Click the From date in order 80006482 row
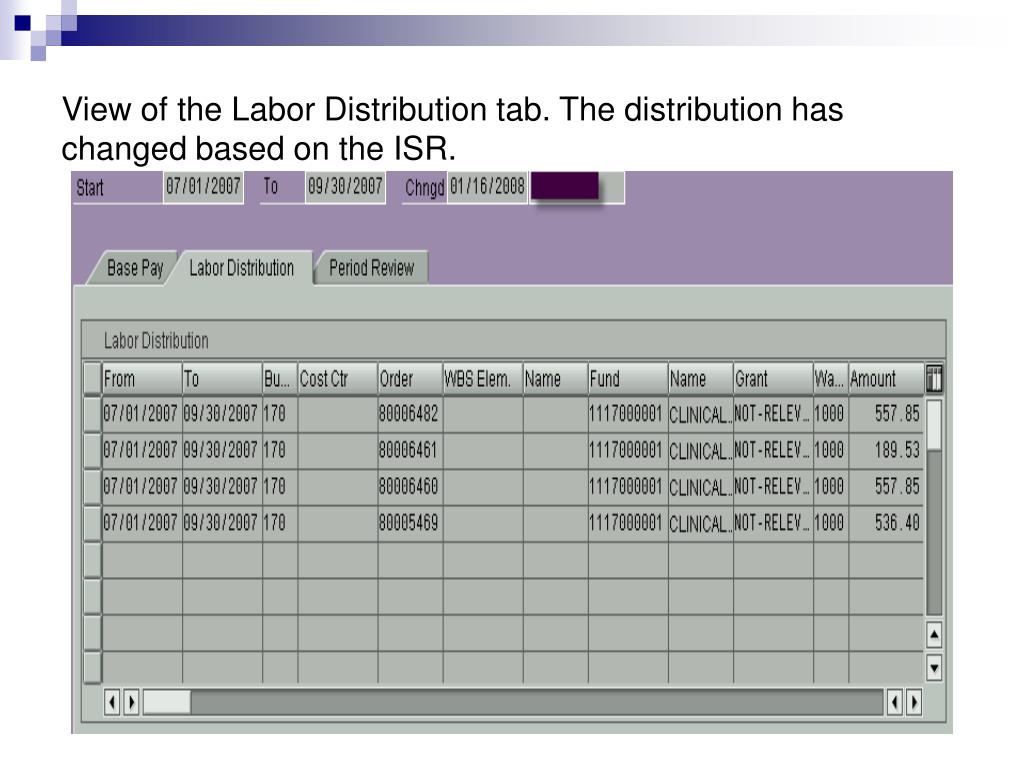The image size is (1024, 768). 142,414
